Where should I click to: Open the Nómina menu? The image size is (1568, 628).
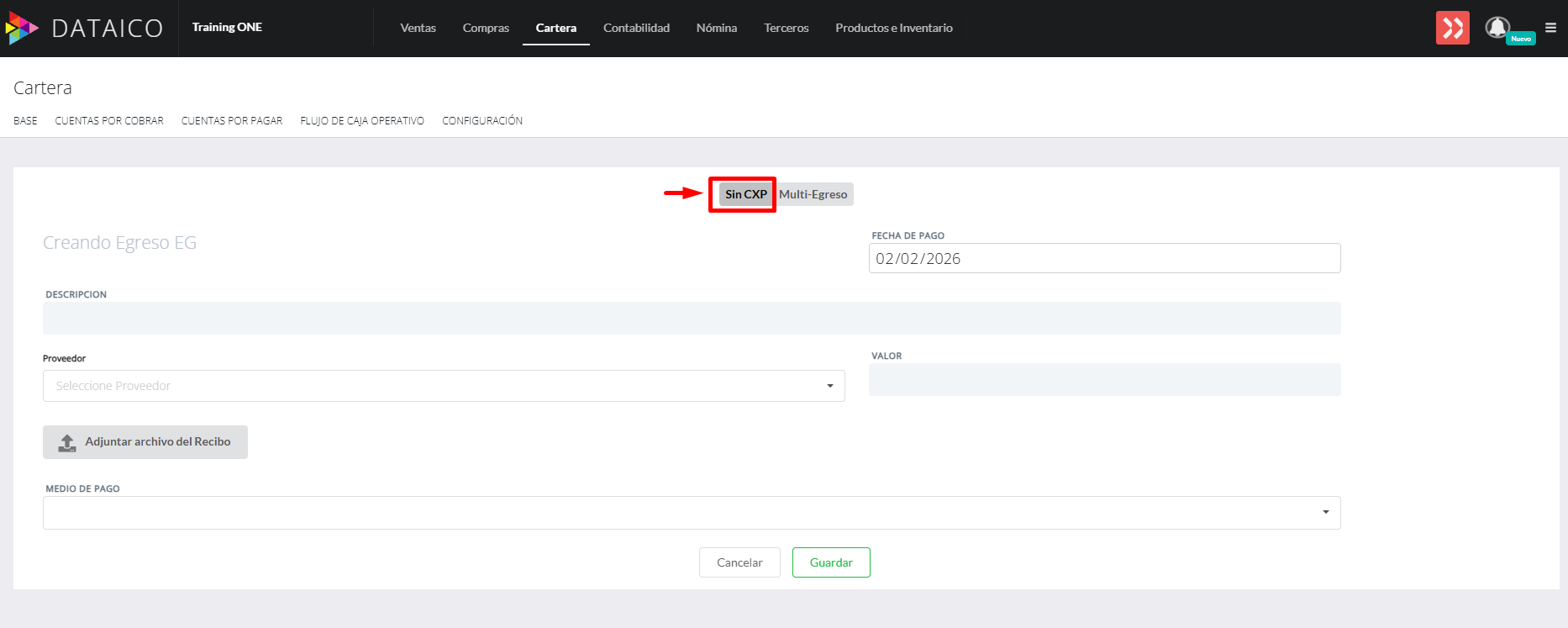[716, 28]
